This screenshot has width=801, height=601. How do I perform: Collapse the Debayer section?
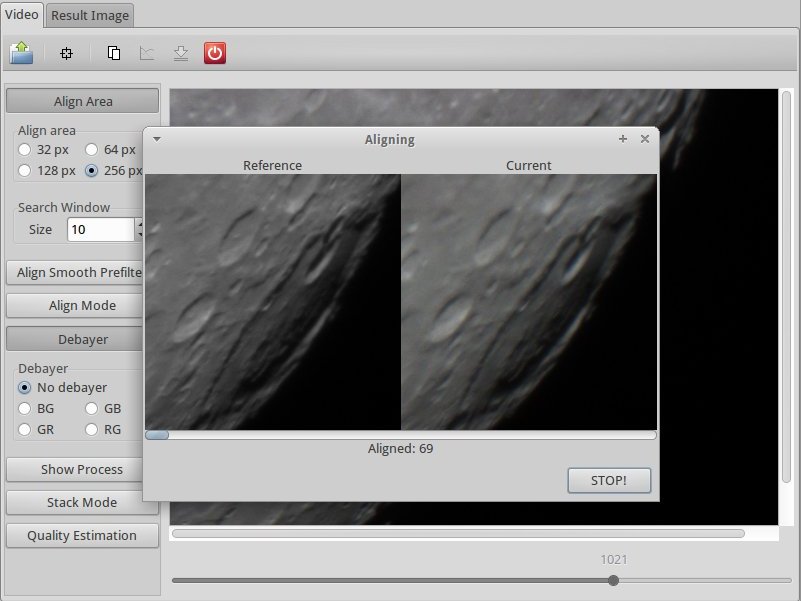[x=75, y=339]
